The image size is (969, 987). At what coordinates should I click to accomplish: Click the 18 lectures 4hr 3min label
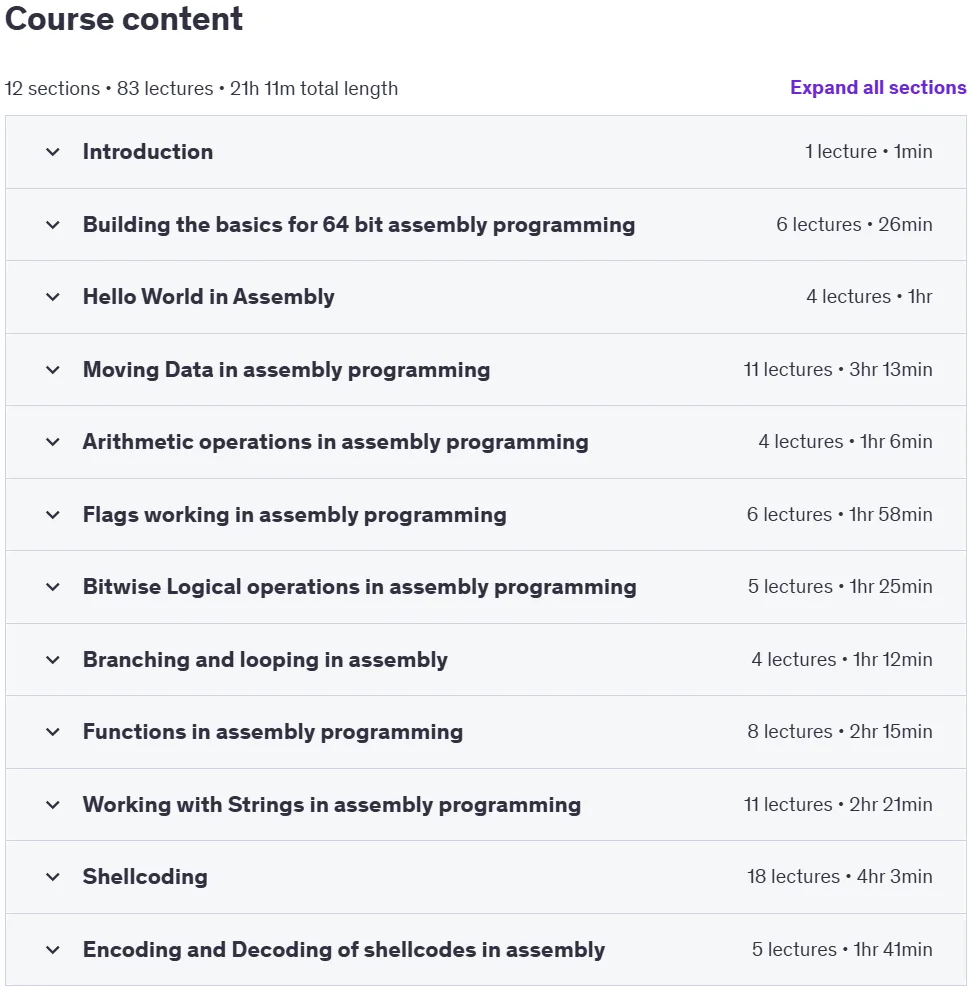click(839, 876)
